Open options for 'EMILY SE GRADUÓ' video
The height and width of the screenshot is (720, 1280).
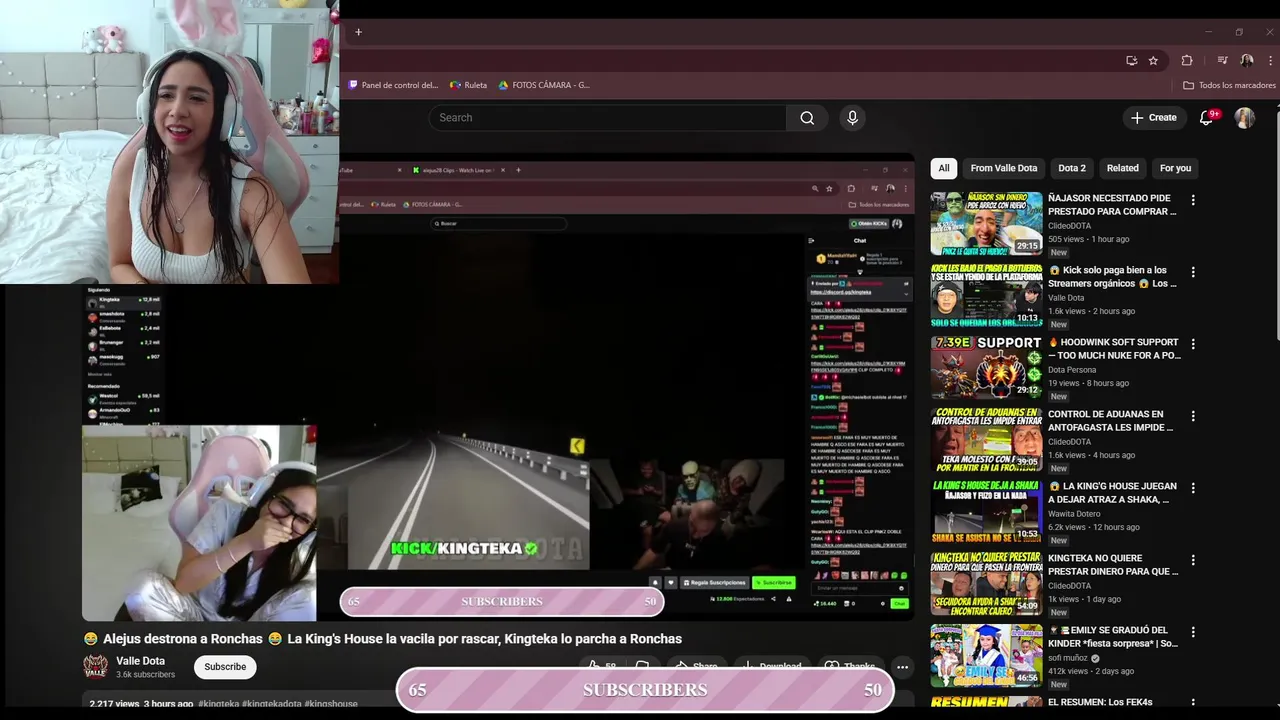1192,632
